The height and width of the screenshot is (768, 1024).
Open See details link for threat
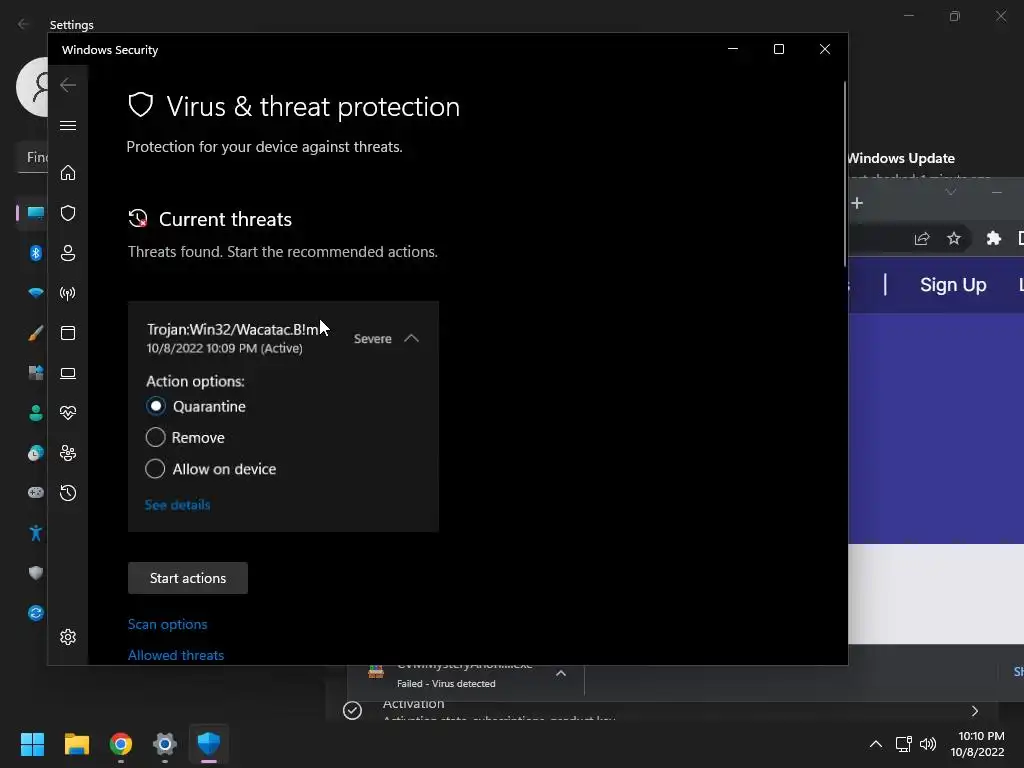(x=178, y=505)
